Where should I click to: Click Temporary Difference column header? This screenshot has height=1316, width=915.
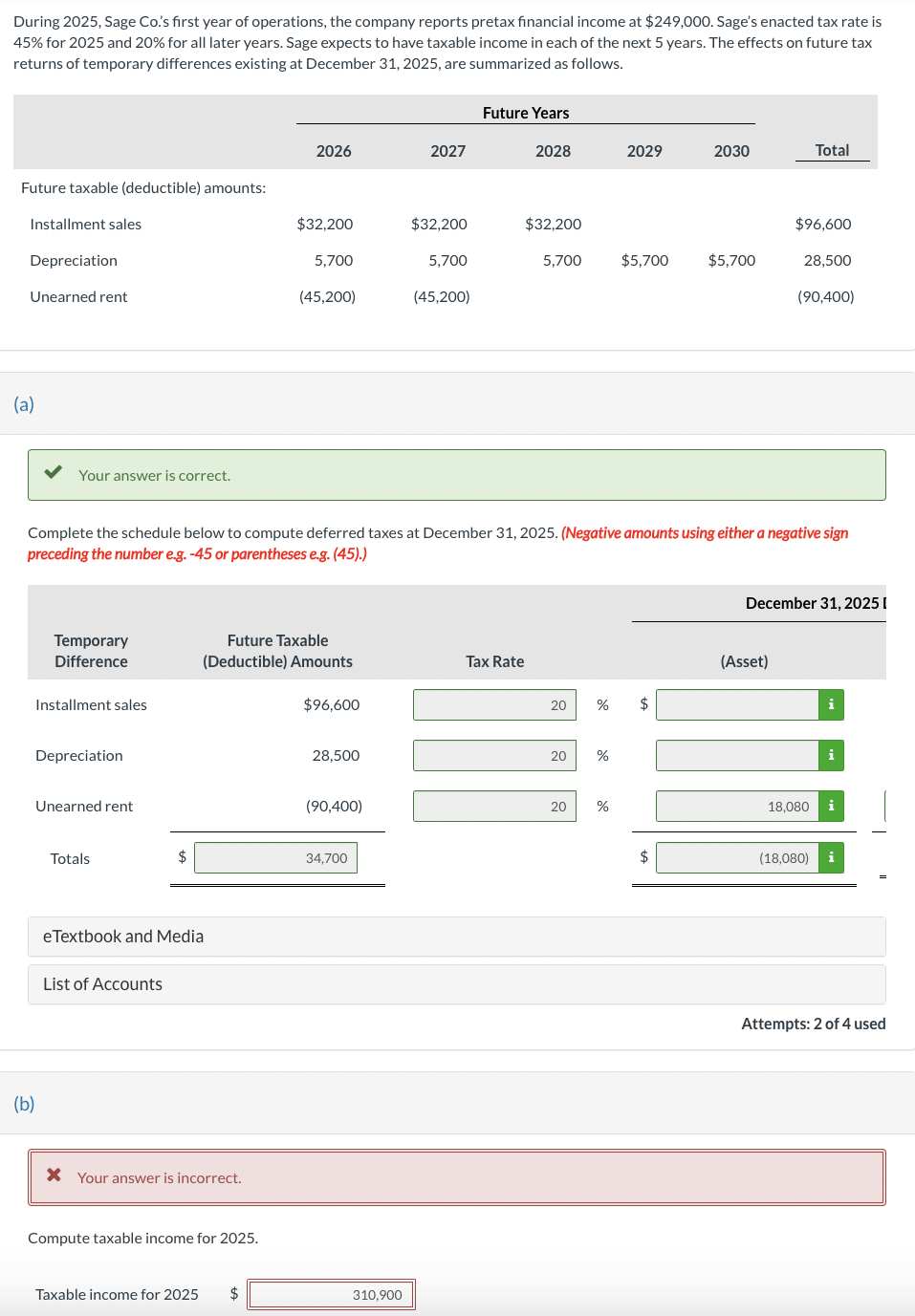(x=91, y=651)
